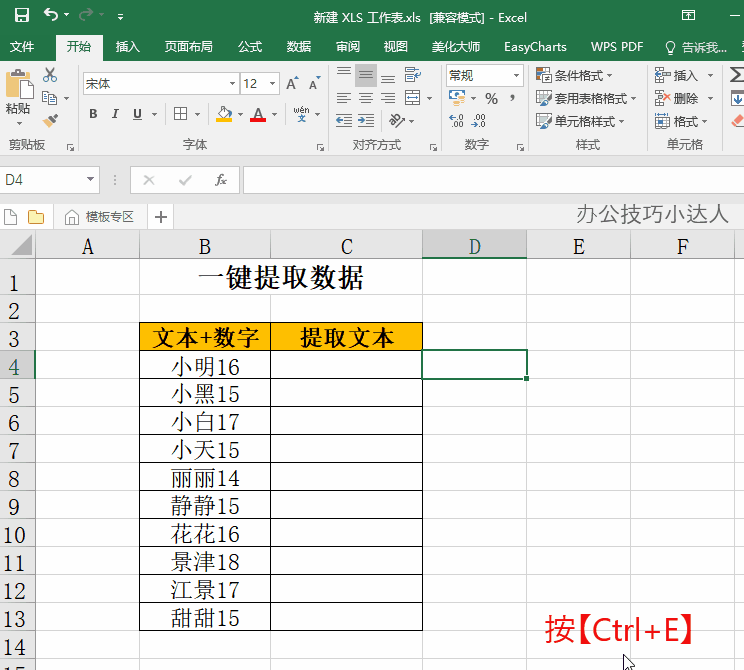This screenshot has height=670, width=744.
Task: Open the font name dropdown 宋体
Action: tap(232, 84)
